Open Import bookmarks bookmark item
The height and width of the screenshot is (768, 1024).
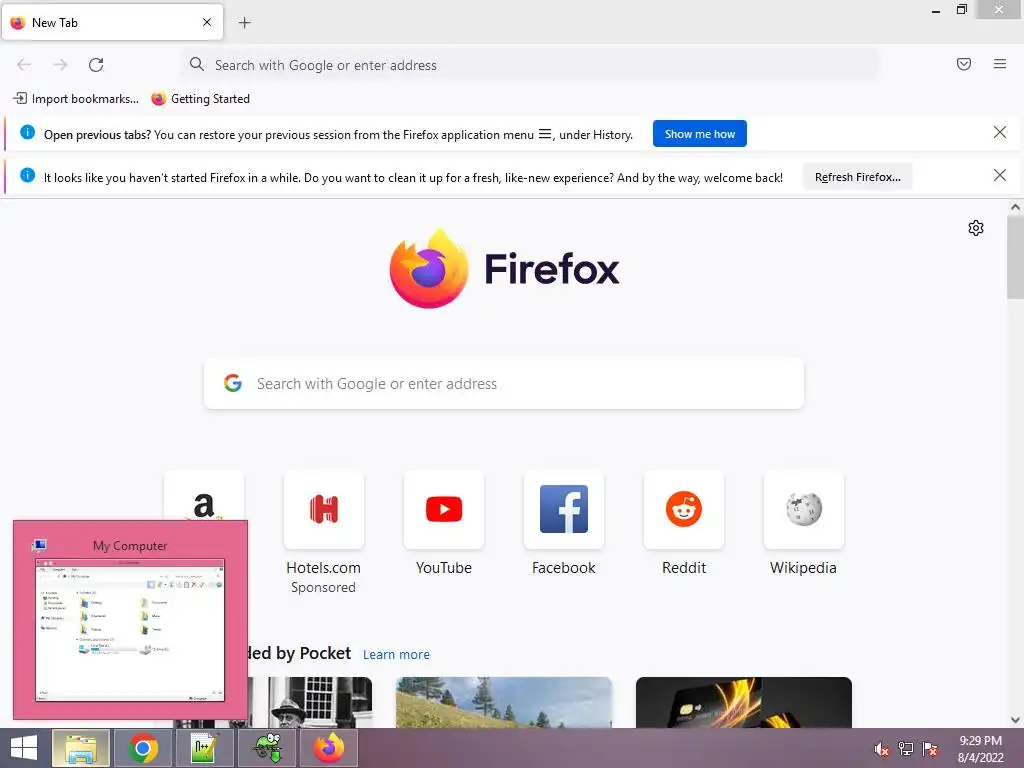pos(76,99)
